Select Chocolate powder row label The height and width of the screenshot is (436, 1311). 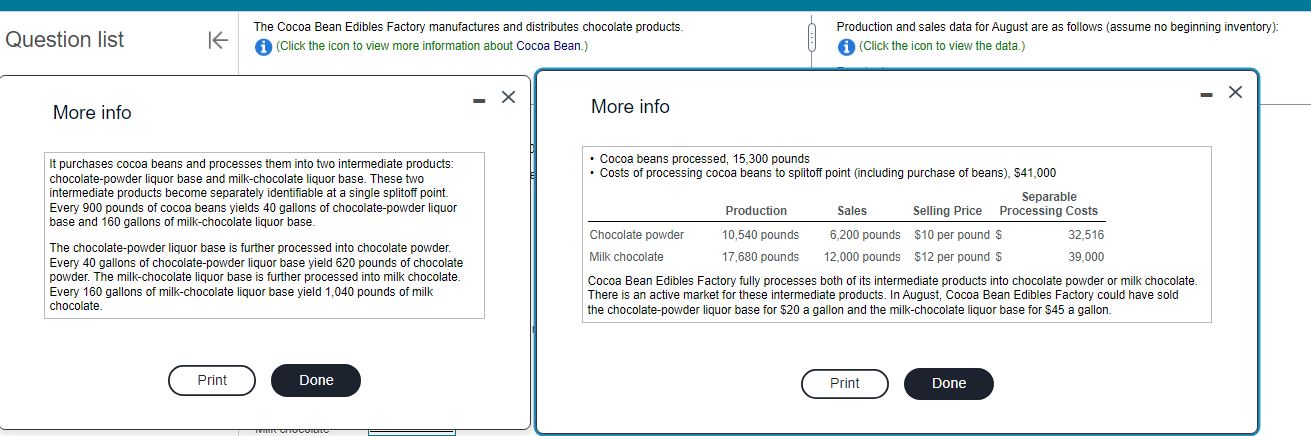tap(637, 235)
